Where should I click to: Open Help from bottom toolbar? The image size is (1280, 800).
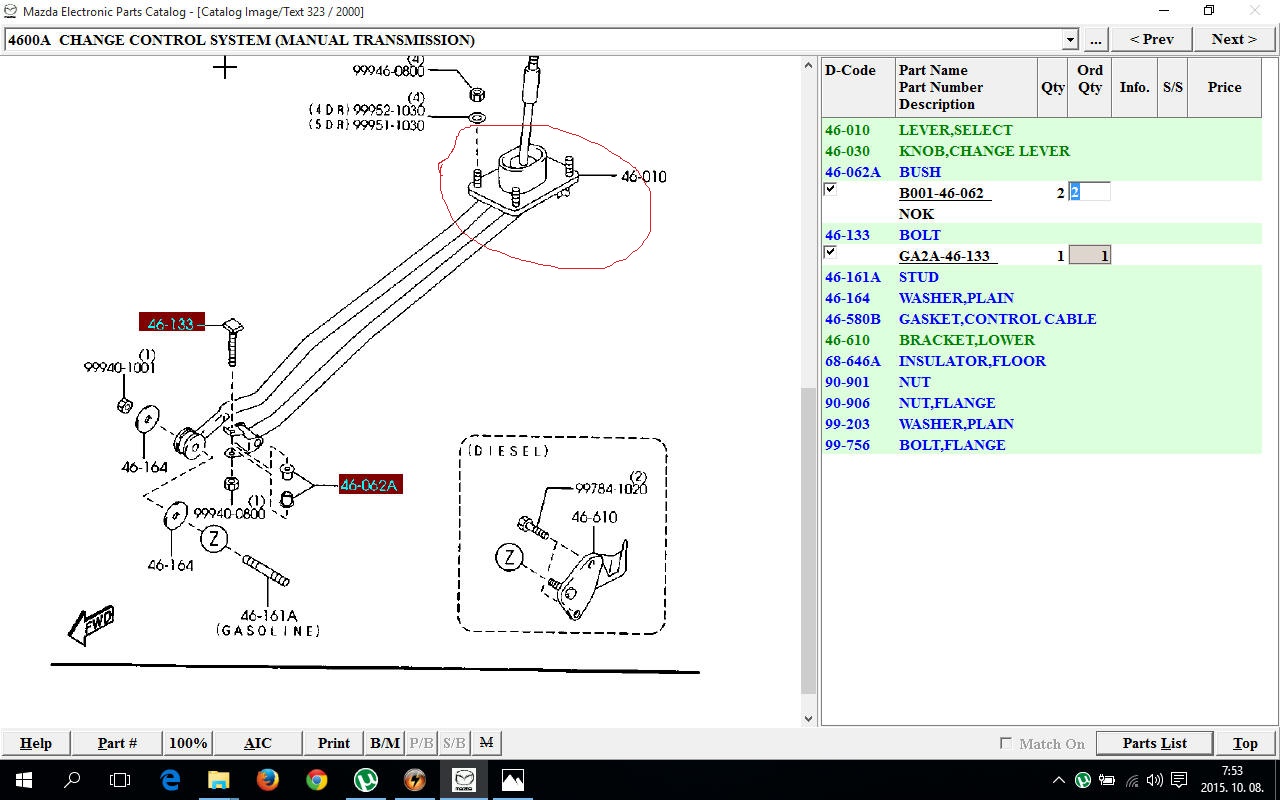(36, 743)
